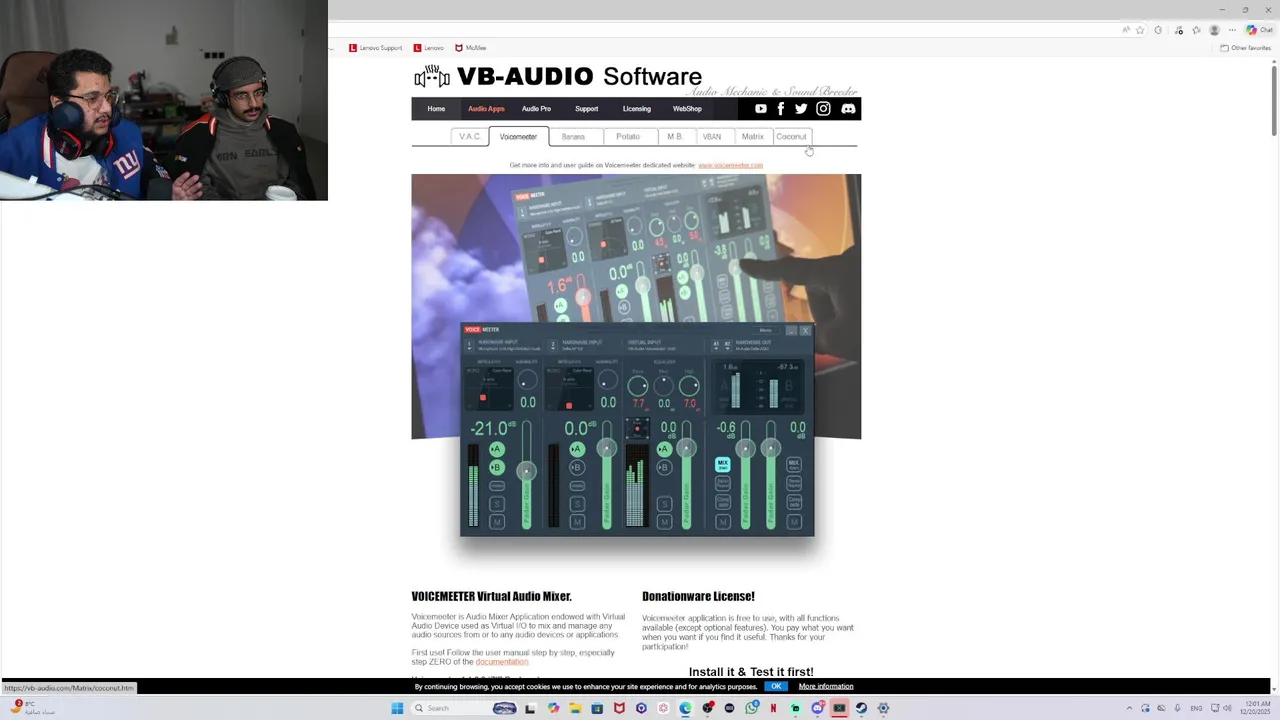Switch to V.A.C. tab
Image resolution: width=1280 pixels, height=720 pixels.
pos(470,137)
